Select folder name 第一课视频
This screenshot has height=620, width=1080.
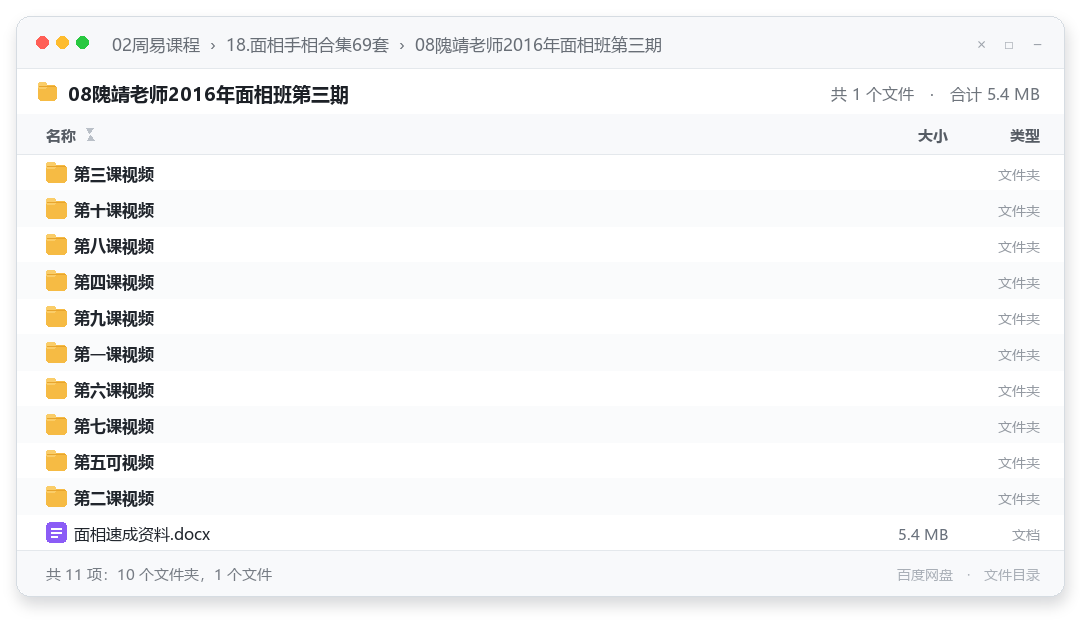114,354
